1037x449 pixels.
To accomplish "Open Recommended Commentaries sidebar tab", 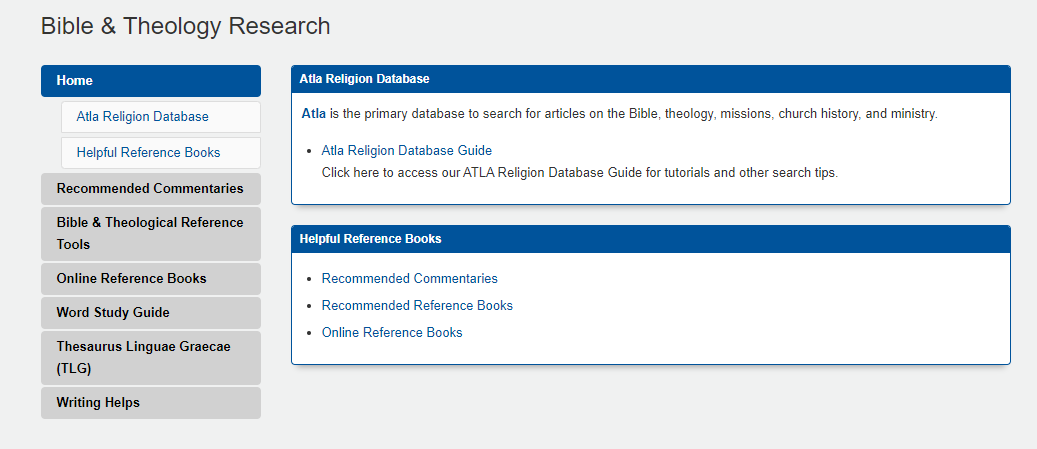I will tap(151, 189).
